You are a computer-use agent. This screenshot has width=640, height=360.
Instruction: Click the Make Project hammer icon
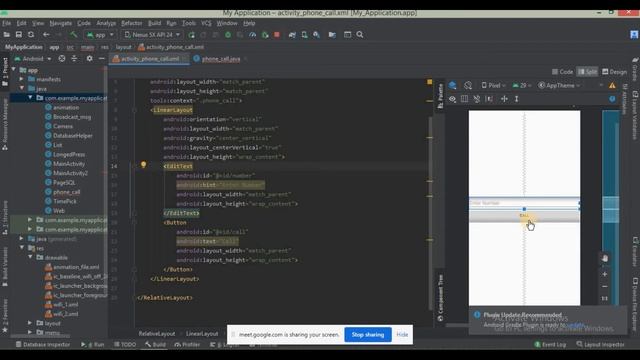click(x=73, y=35)
